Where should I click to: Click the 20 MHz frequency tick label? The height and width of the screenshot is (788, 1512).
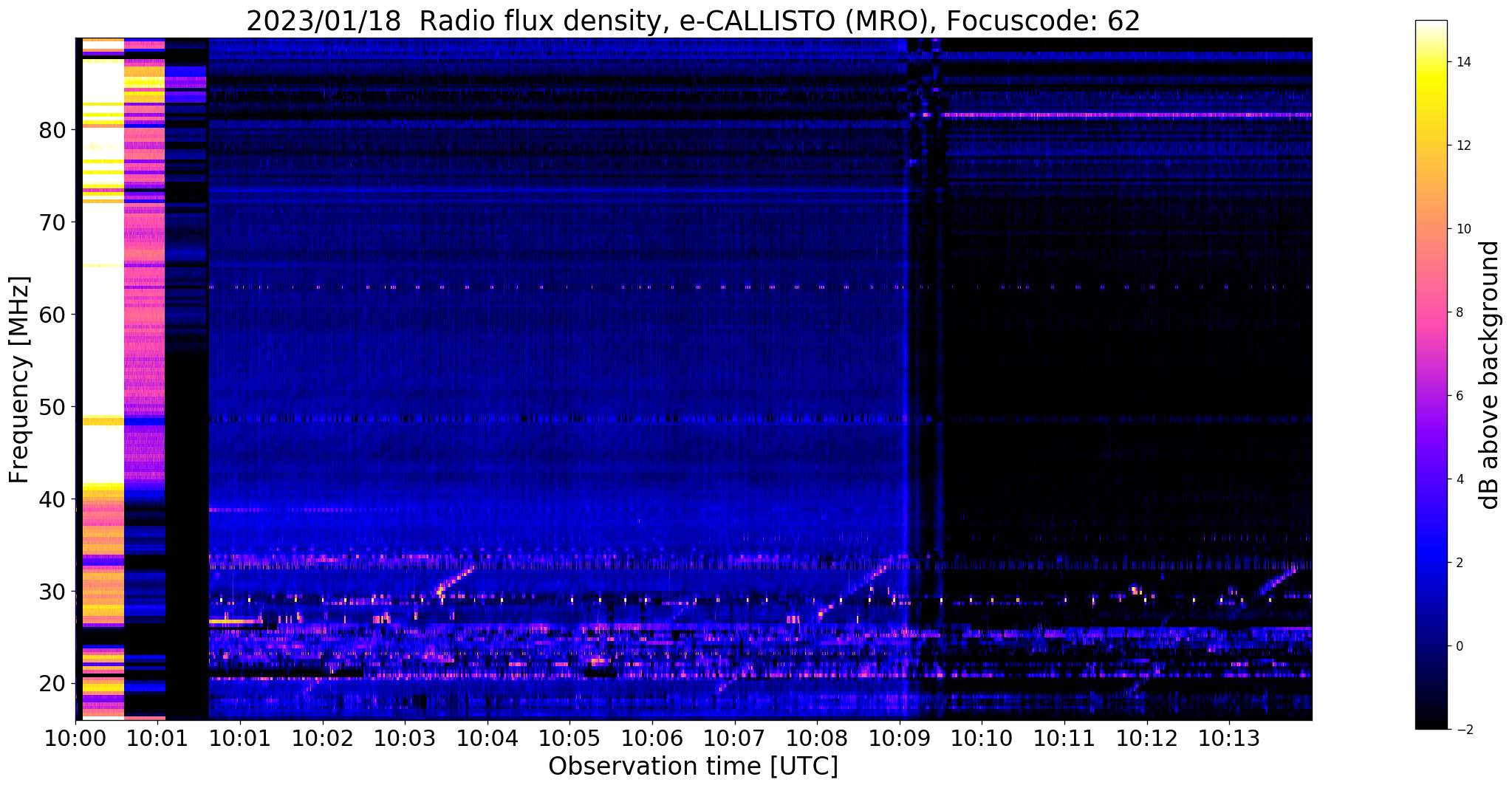pyautogui.click(x=52, y=684)
